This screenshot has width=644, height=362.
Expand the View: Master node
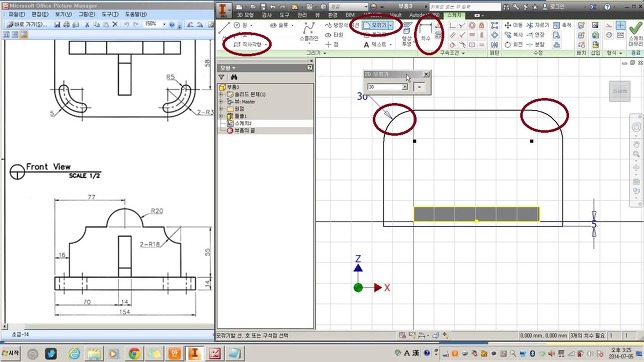coord(222,101)
